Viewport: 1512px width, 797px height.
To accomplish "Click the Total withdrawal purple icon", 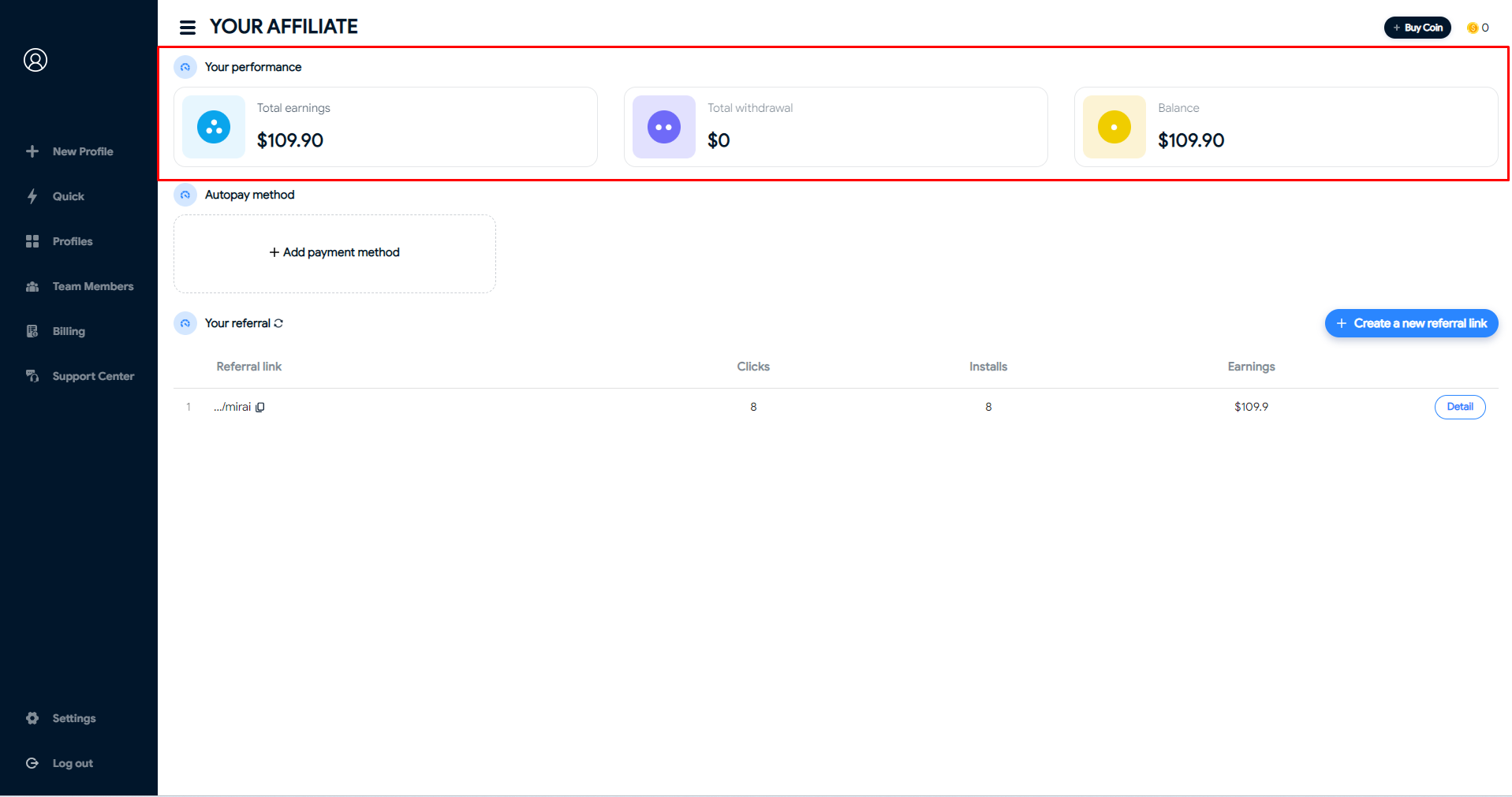I will click(x=663, y=127).
